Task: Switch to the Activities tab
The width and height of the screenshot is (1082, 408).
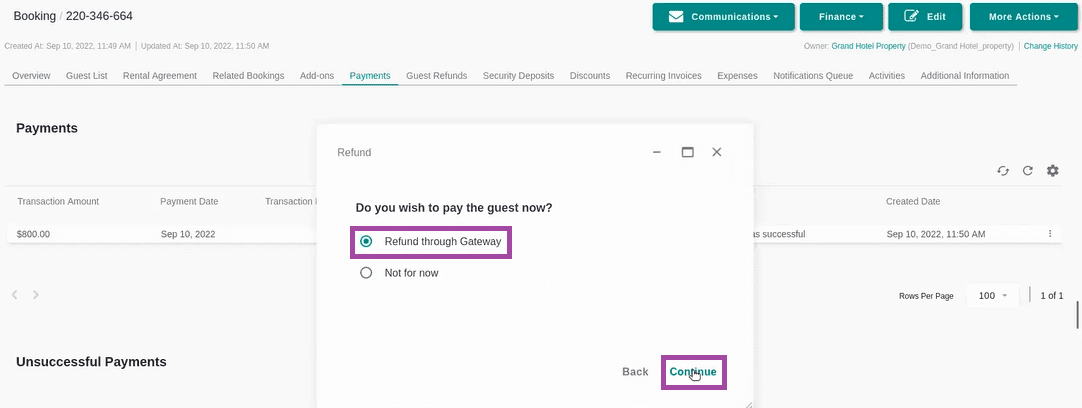Action: [x=887, y=76]
